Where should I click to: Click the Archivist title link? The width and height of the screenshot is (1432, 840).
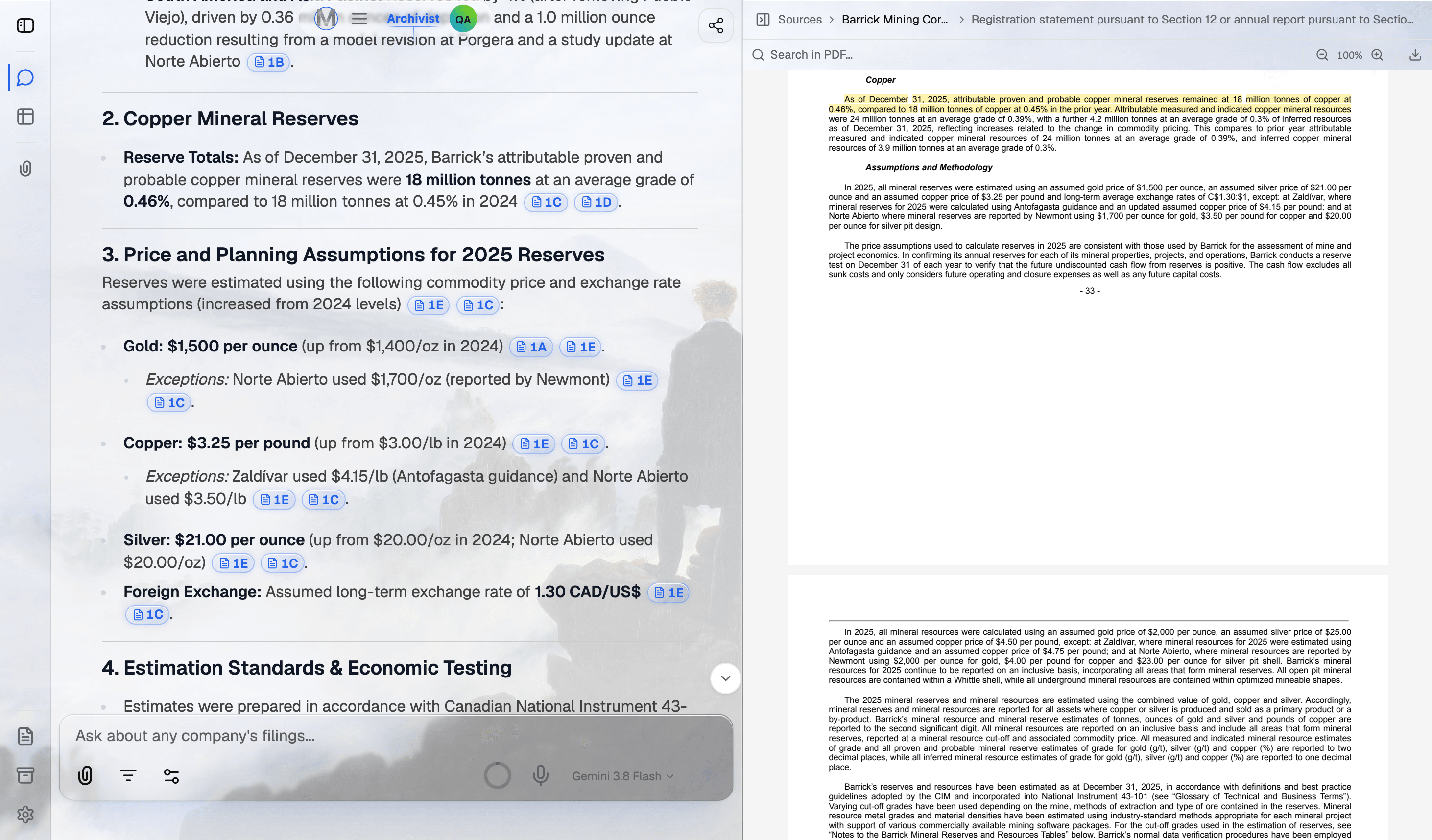point(413,19)
